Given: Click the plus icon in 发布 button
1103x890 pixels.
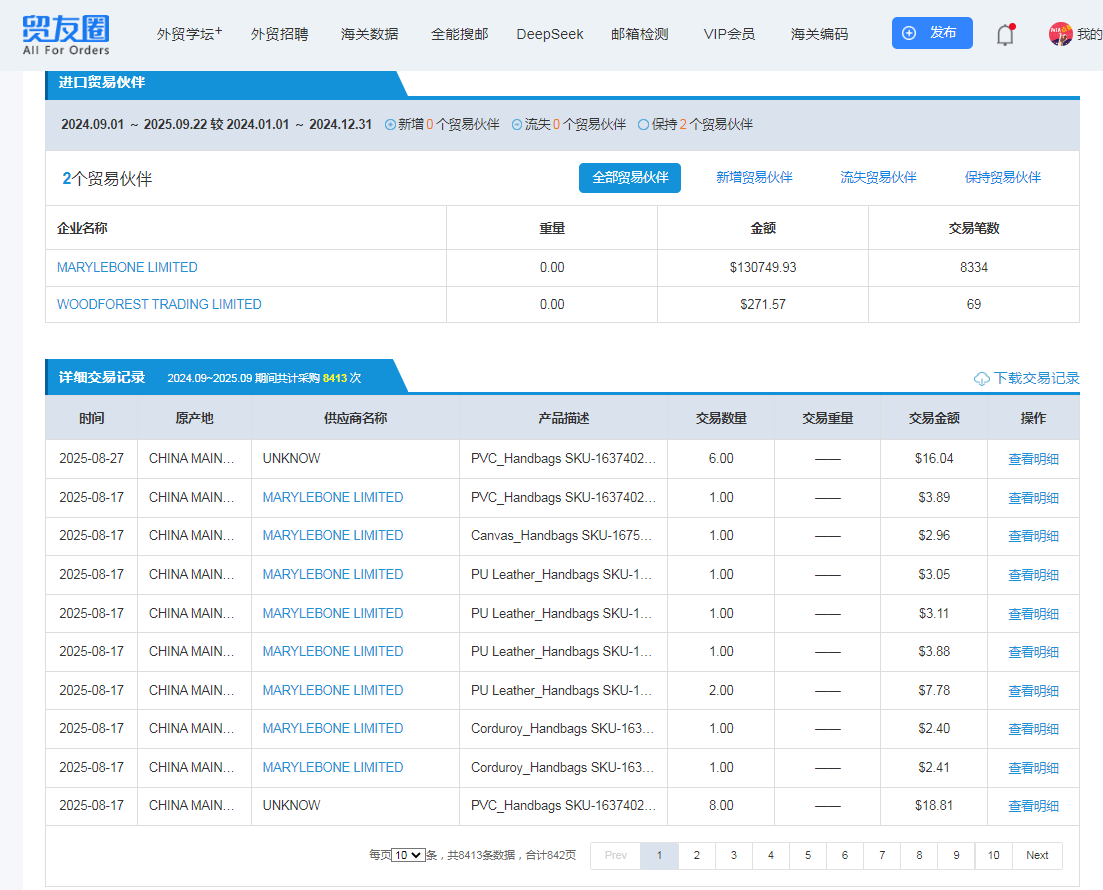Looking at the screenshot, I should pyautogui.click(x=909, y=33).
